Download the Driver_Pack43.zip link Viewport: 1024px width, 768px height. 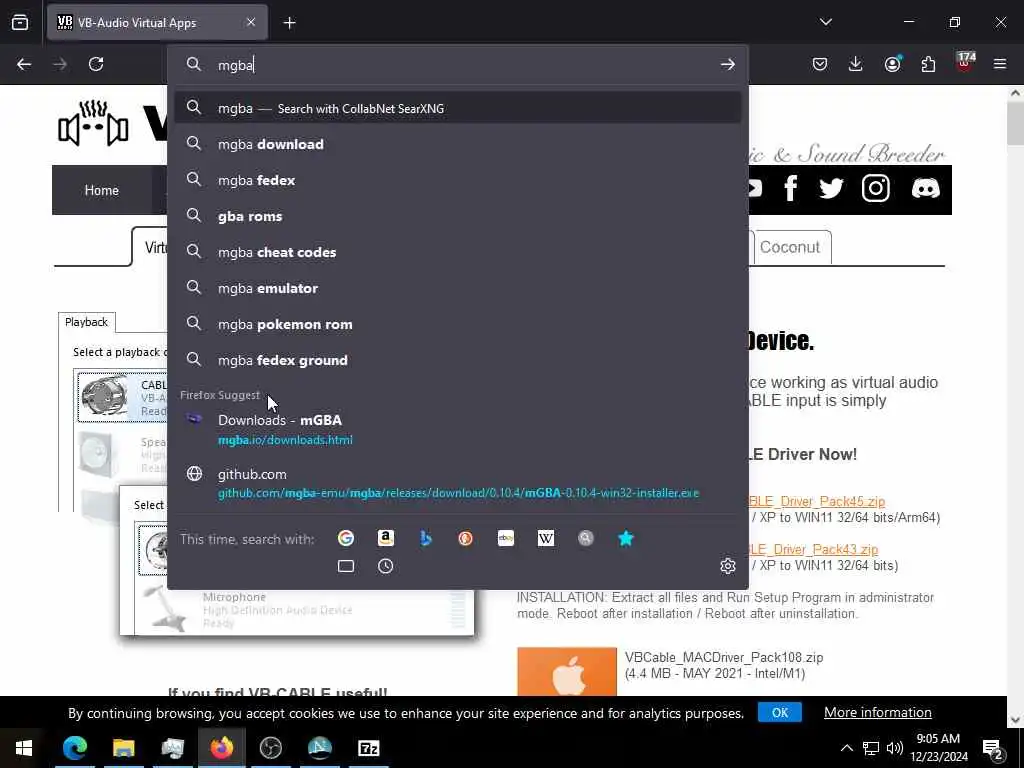[814, 549]
